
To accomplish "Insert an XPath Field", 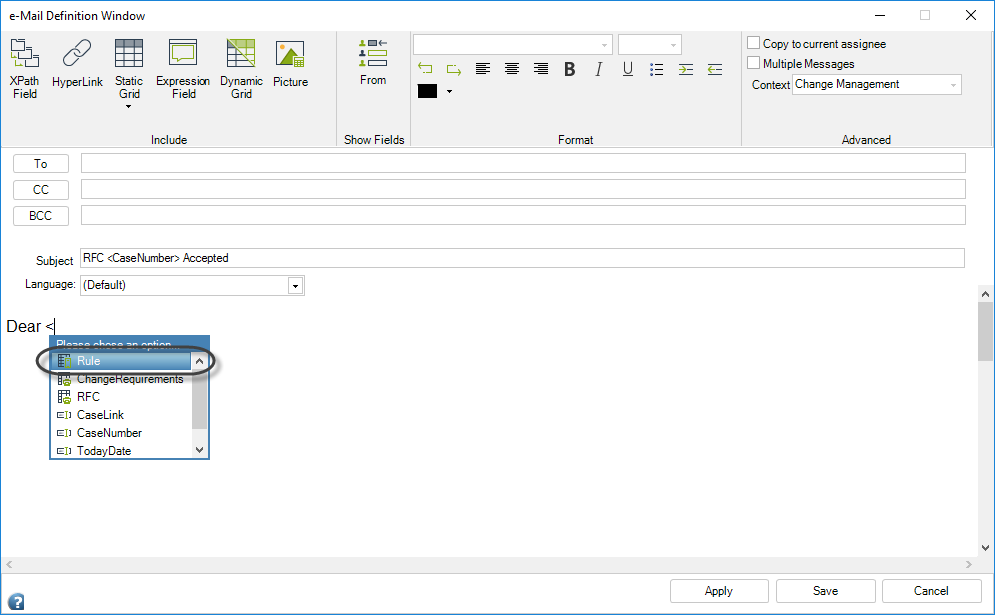I will pyautogui.click(x=25, y=69).
